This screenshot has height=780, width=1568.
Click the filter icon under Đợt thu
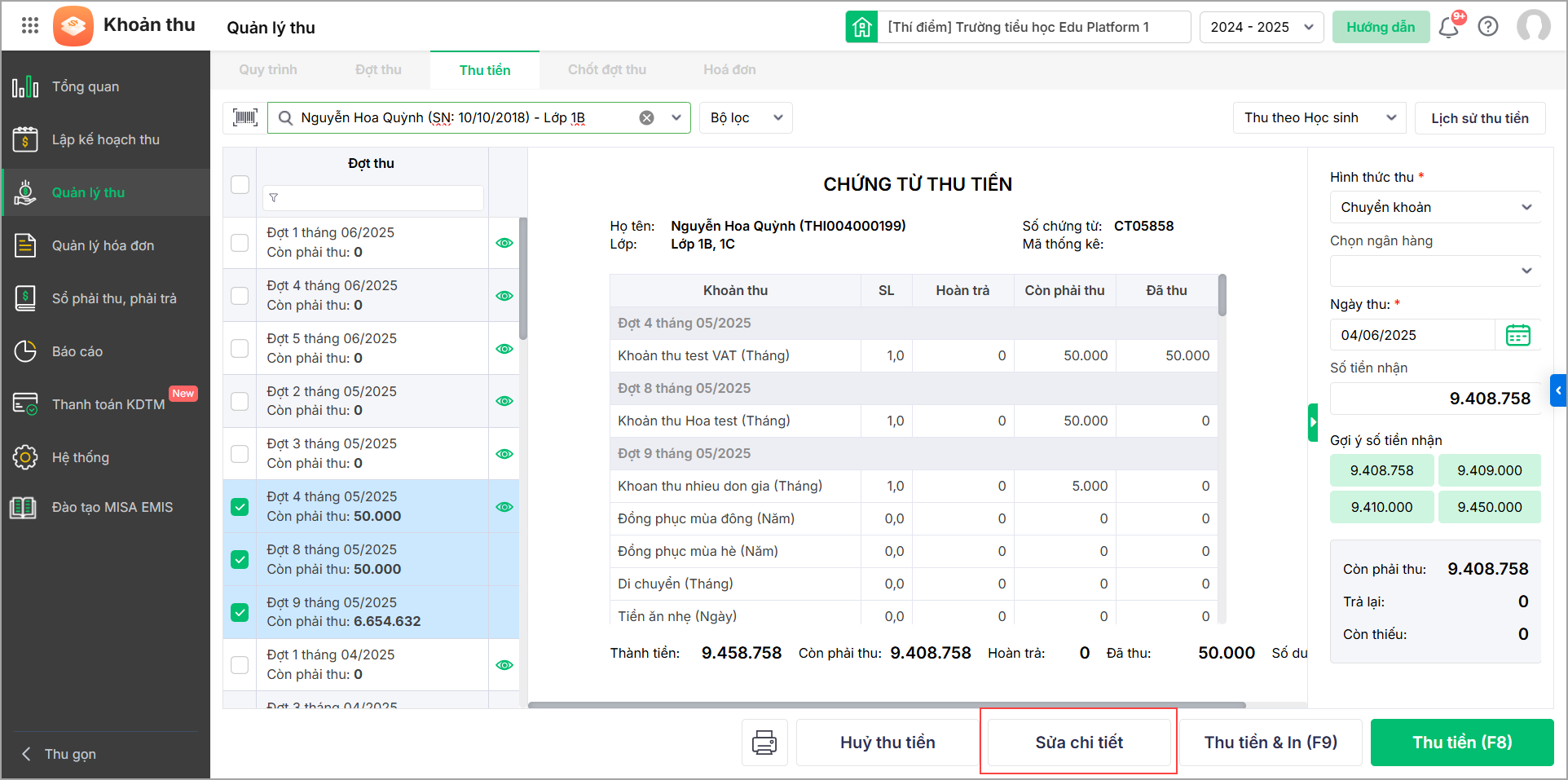click(x=274, y=197)
